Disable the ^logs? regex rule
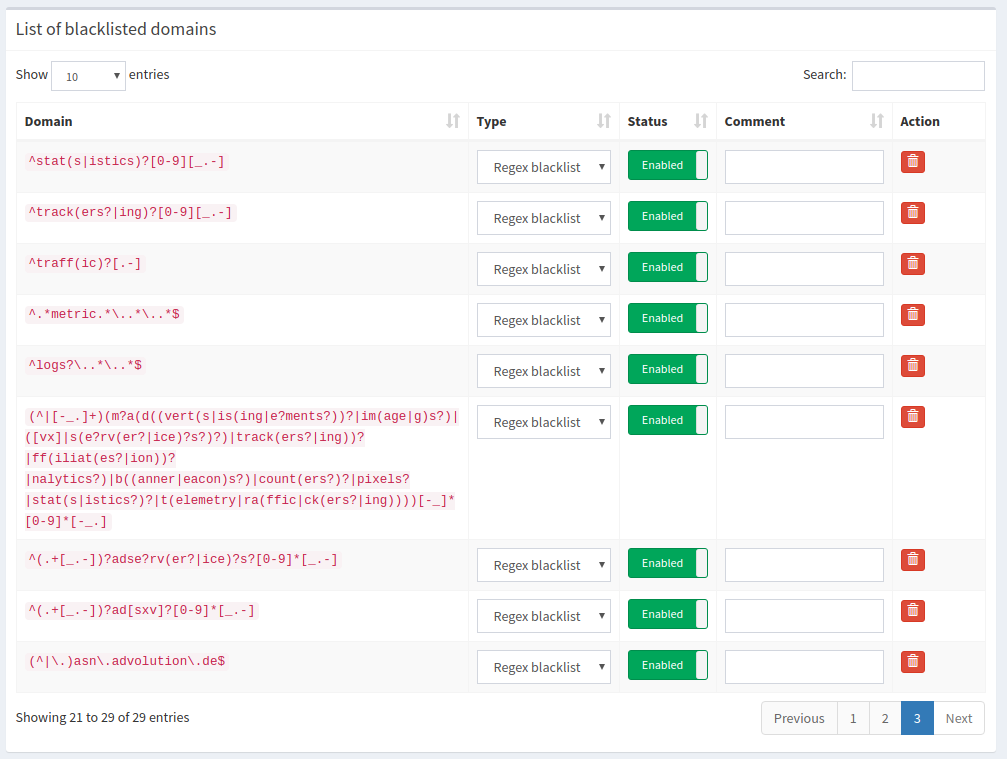This screenshot has width=1007, height=759. 668,369
